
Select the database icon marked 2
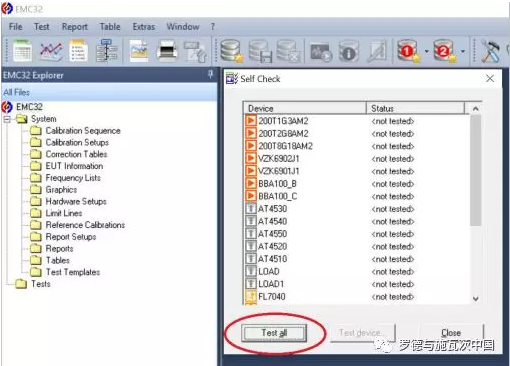click(x=444, y=51)
